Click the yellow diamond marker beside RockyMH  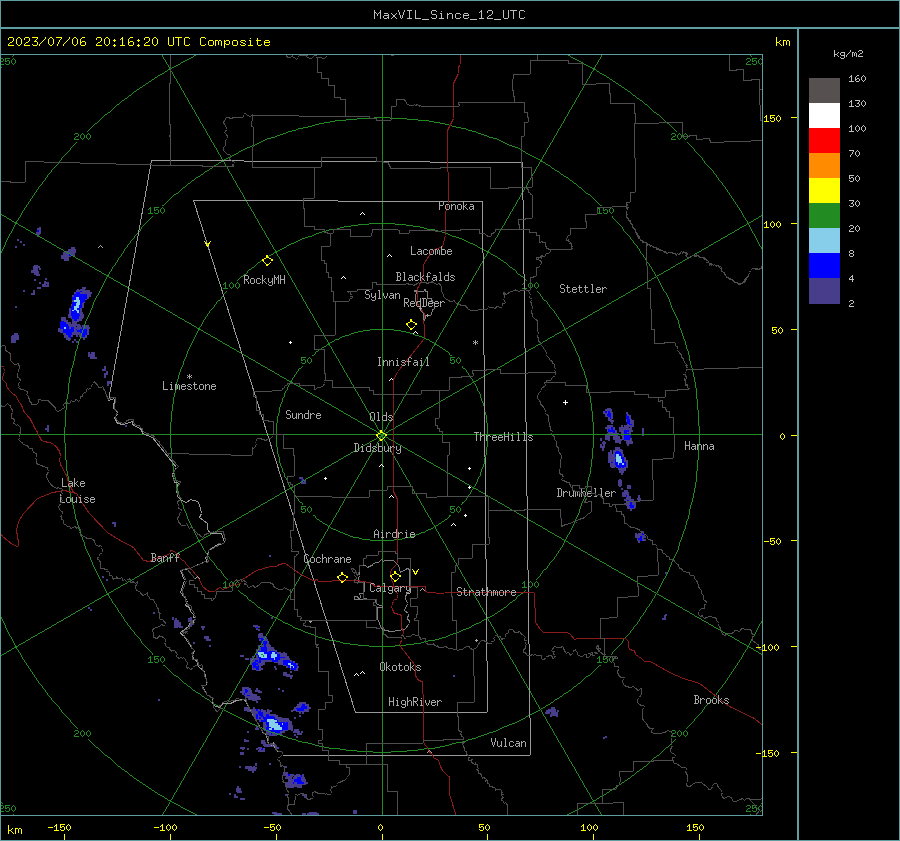click(267, 261)
